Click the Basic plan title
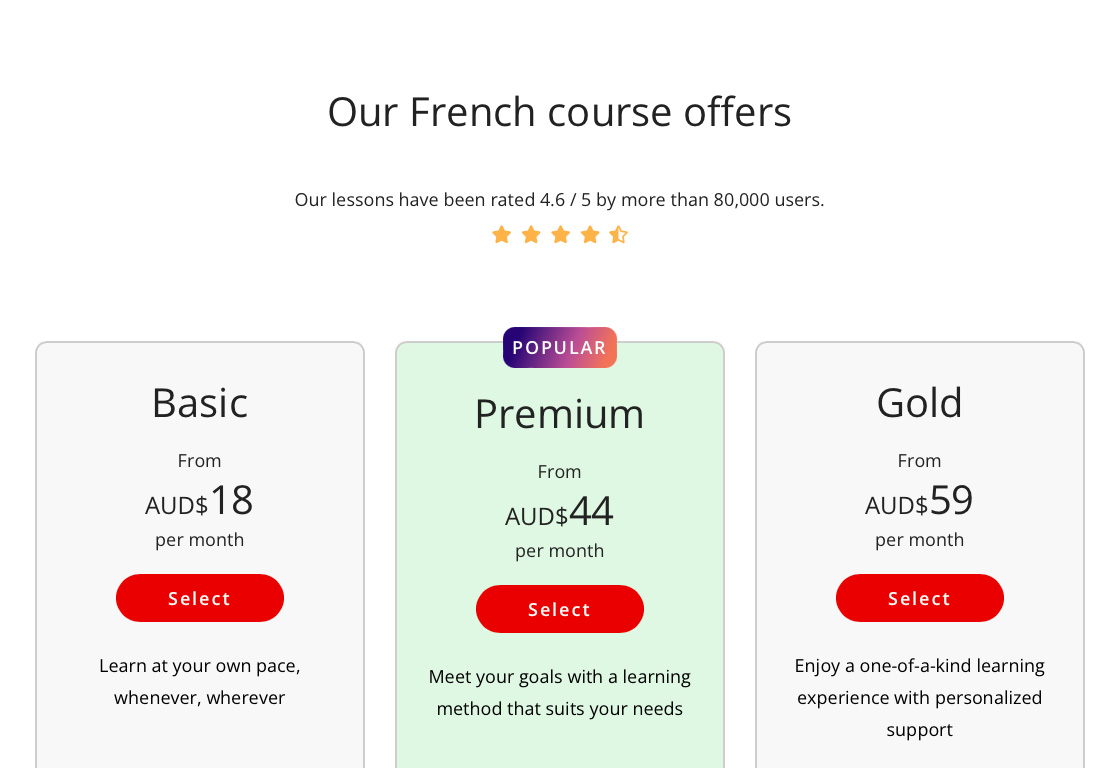This screenshot has width=1120, height=768. point(200,403)
